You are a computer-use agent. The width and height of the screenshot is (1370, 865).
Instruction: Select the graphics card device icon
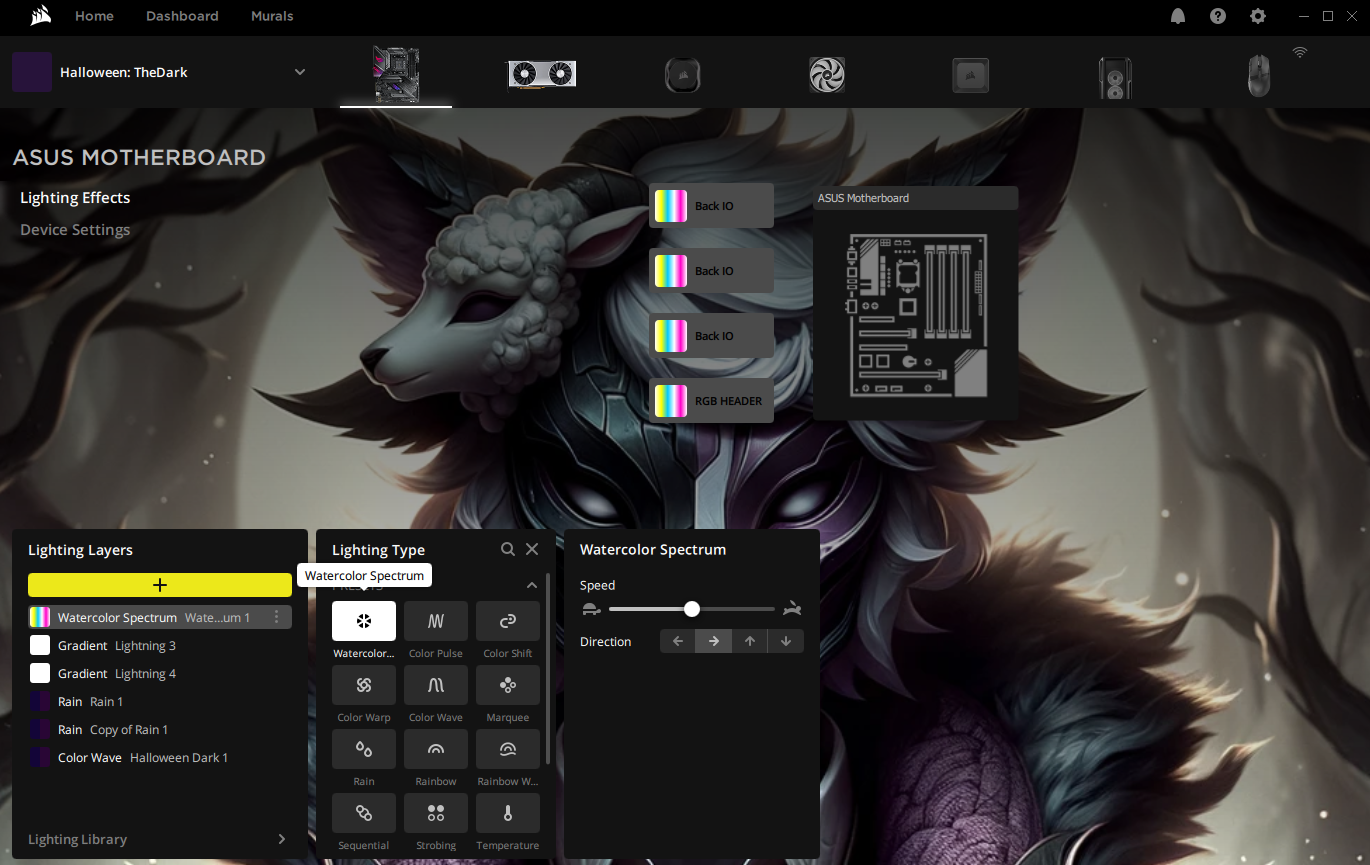coord(542,74)
